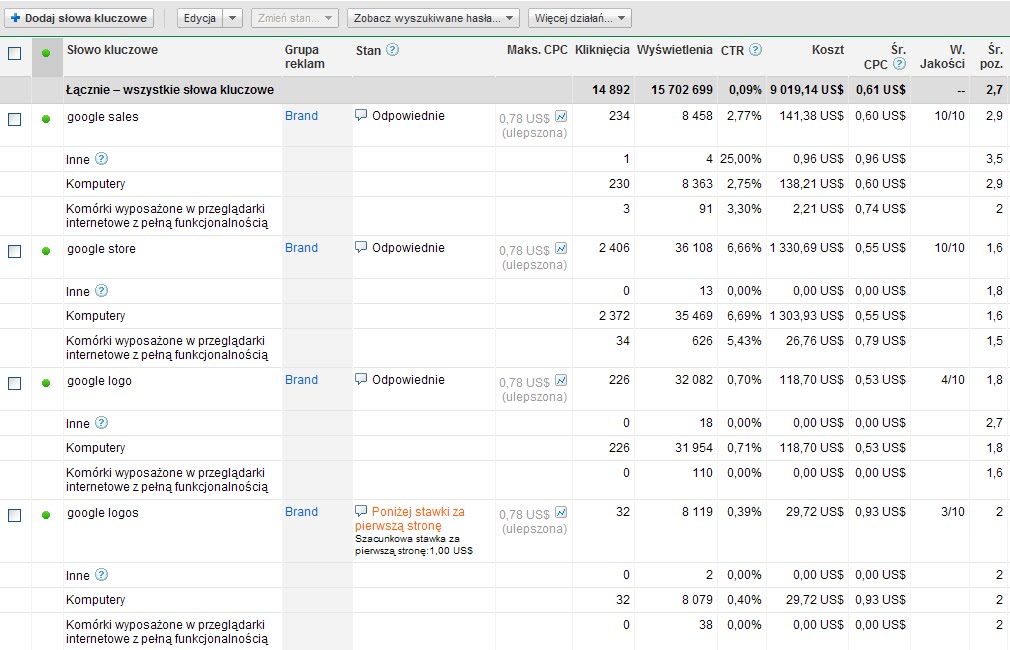Open bid simulator icon for google sales

pos(561,117)
